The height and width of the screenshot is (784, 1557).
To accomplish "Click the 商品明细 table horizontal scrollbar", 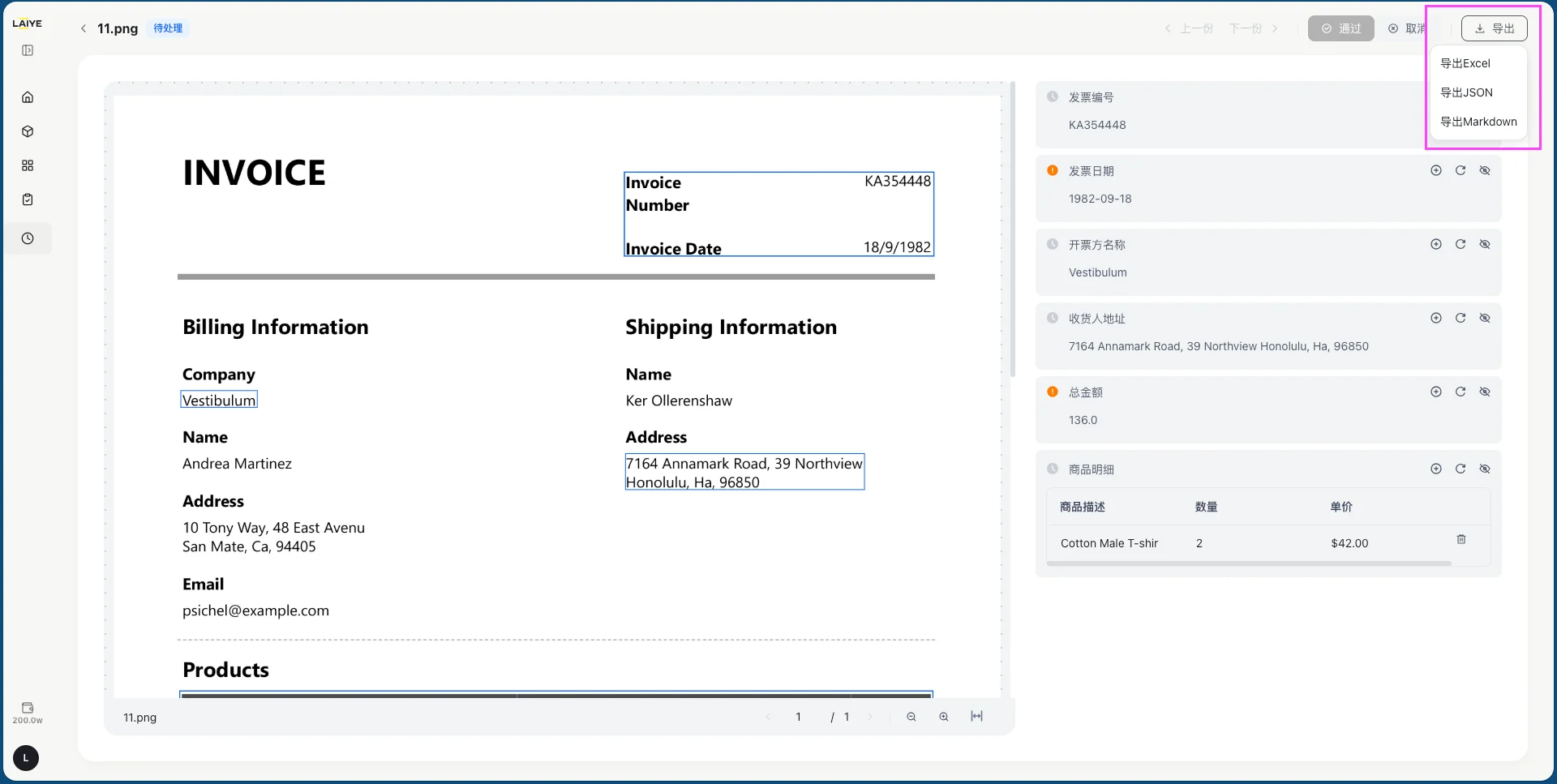I will pyautogui.click(x=1249, y=563).
